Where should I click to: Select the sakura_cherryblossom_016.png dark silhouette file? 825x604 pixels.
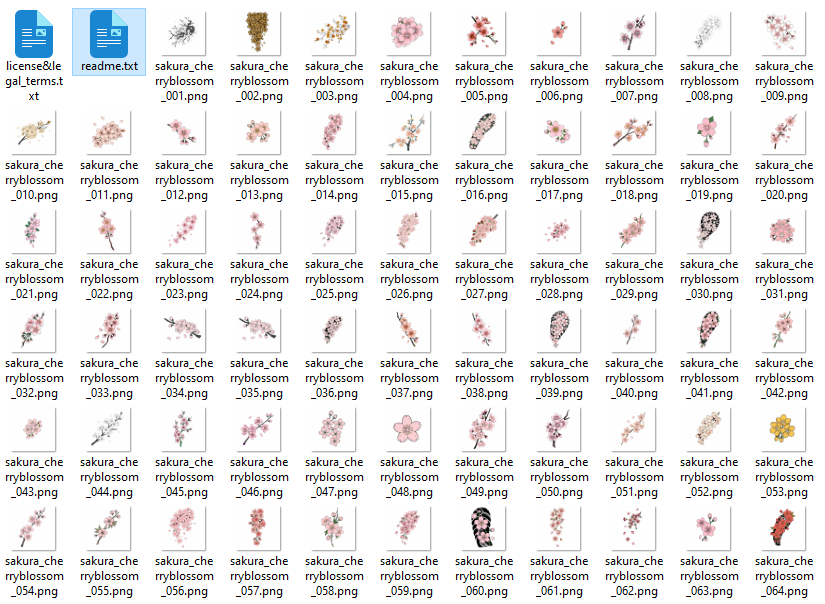click(x=484, y=133)
